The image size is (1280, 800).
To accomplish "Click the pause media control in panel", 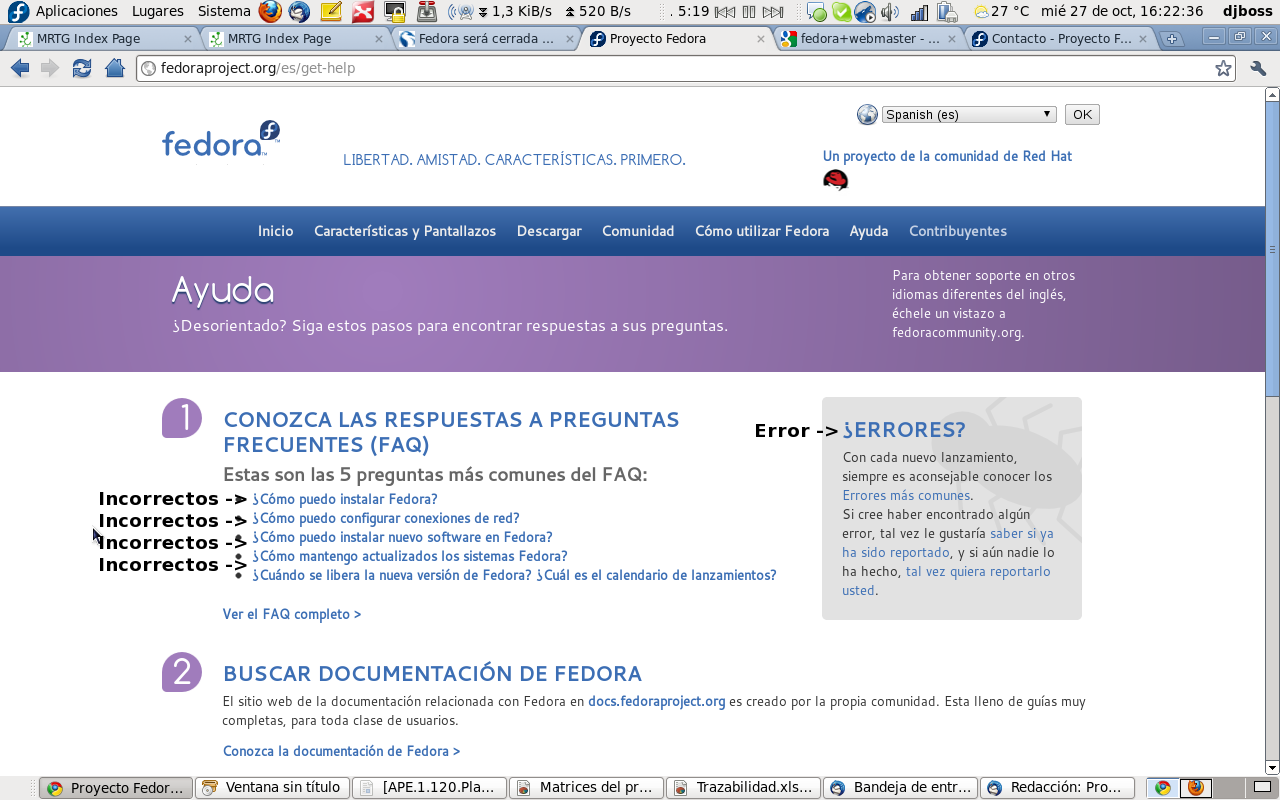I will (x=748, y=12).
